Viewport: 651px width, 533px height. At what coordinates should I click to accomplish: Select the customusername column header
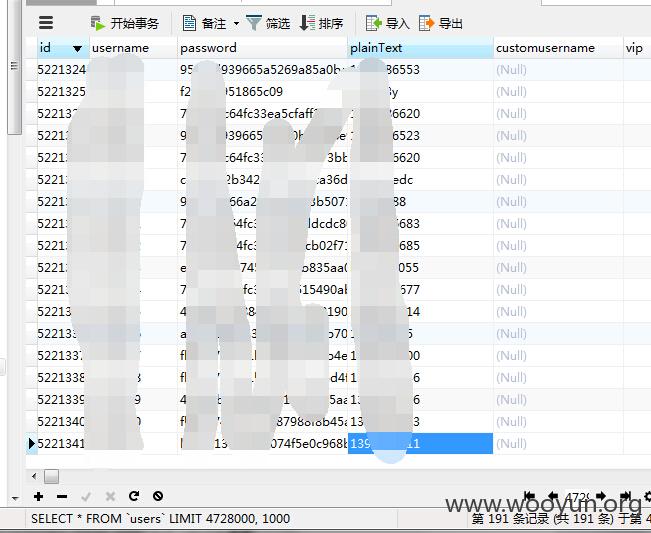pos(558,48)
